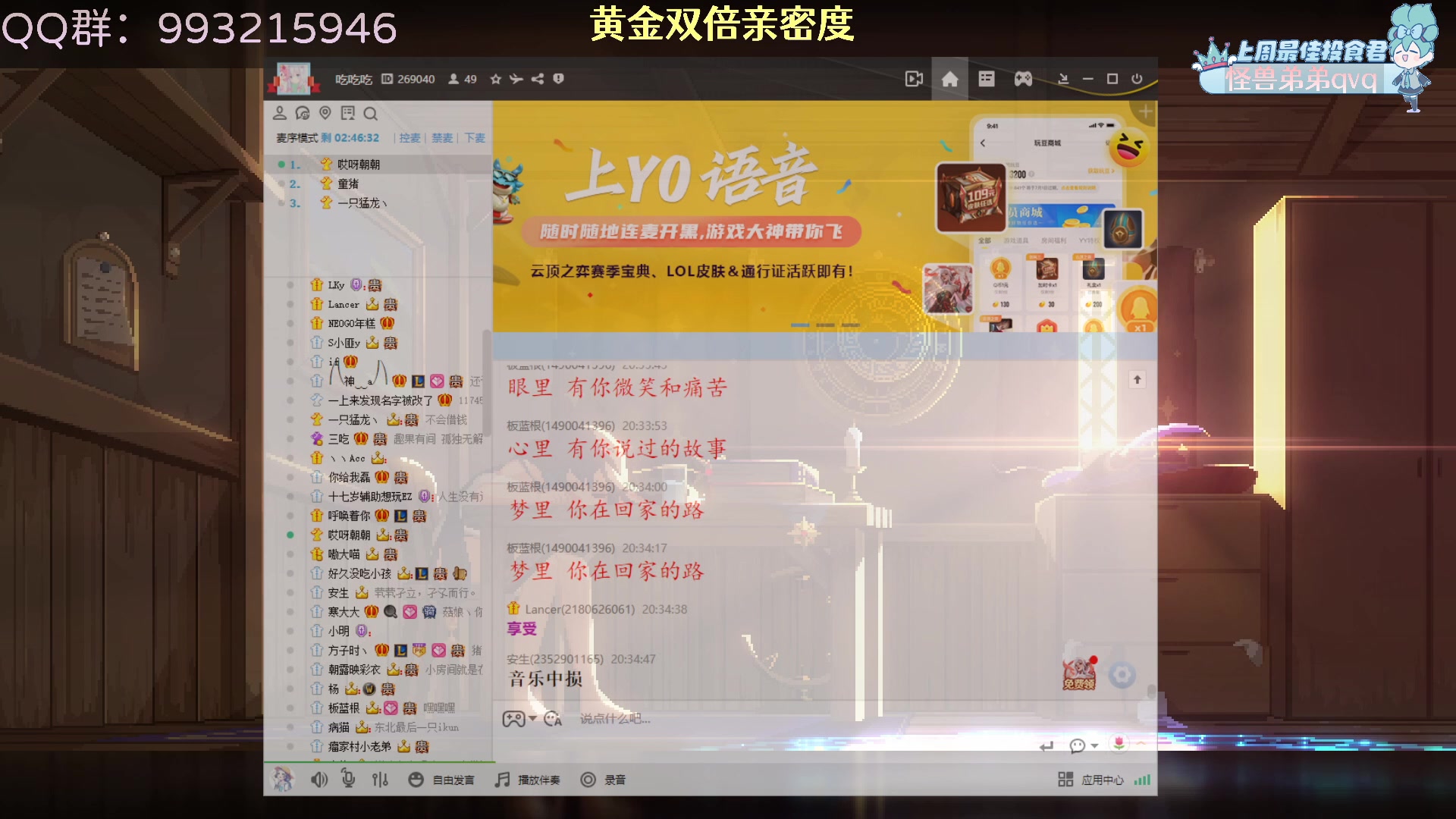Toggle the microphone in bottom bar

pyautogui.click(x=348, y=779)
